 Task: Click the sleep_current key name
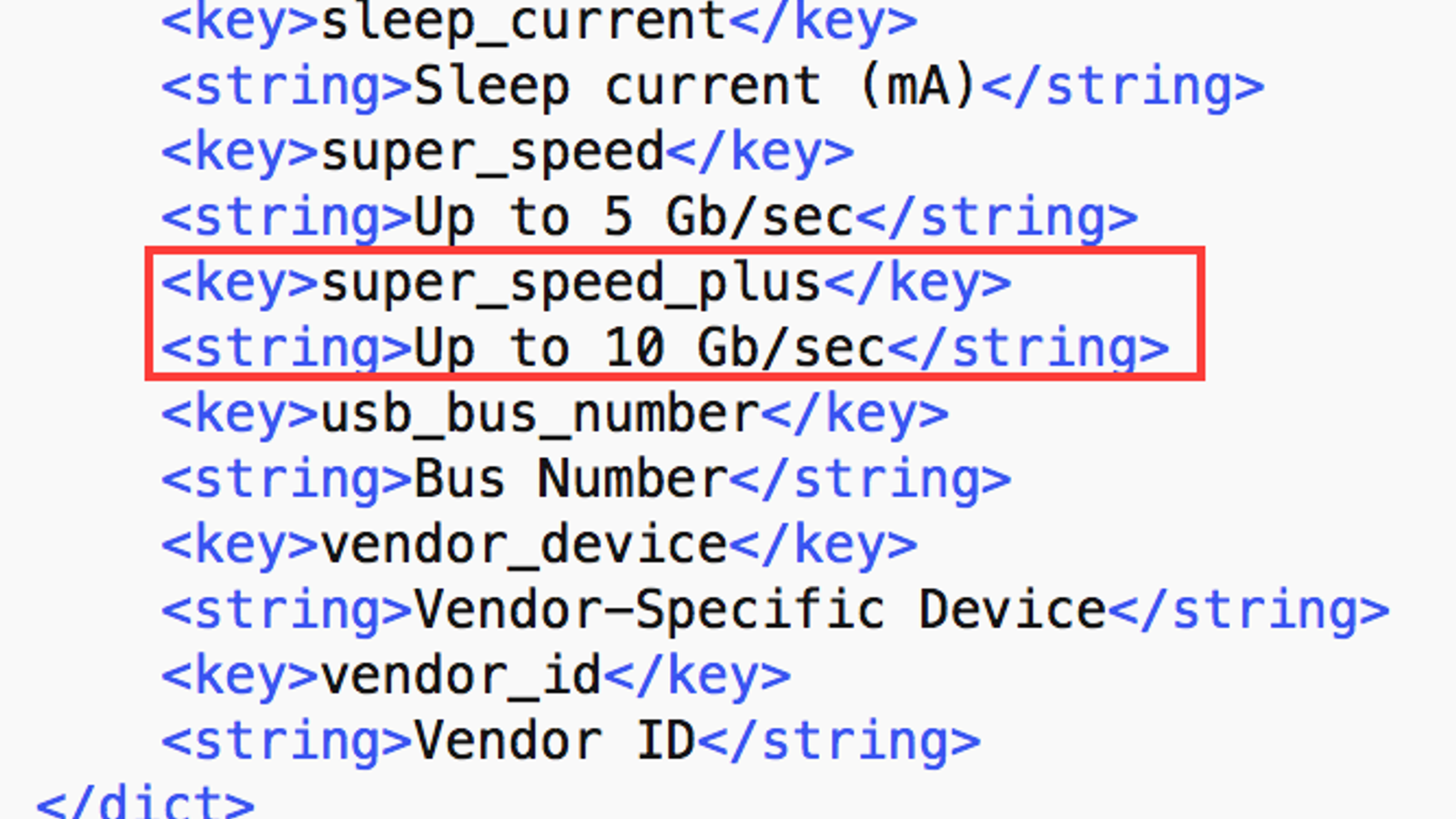(524, 22)
